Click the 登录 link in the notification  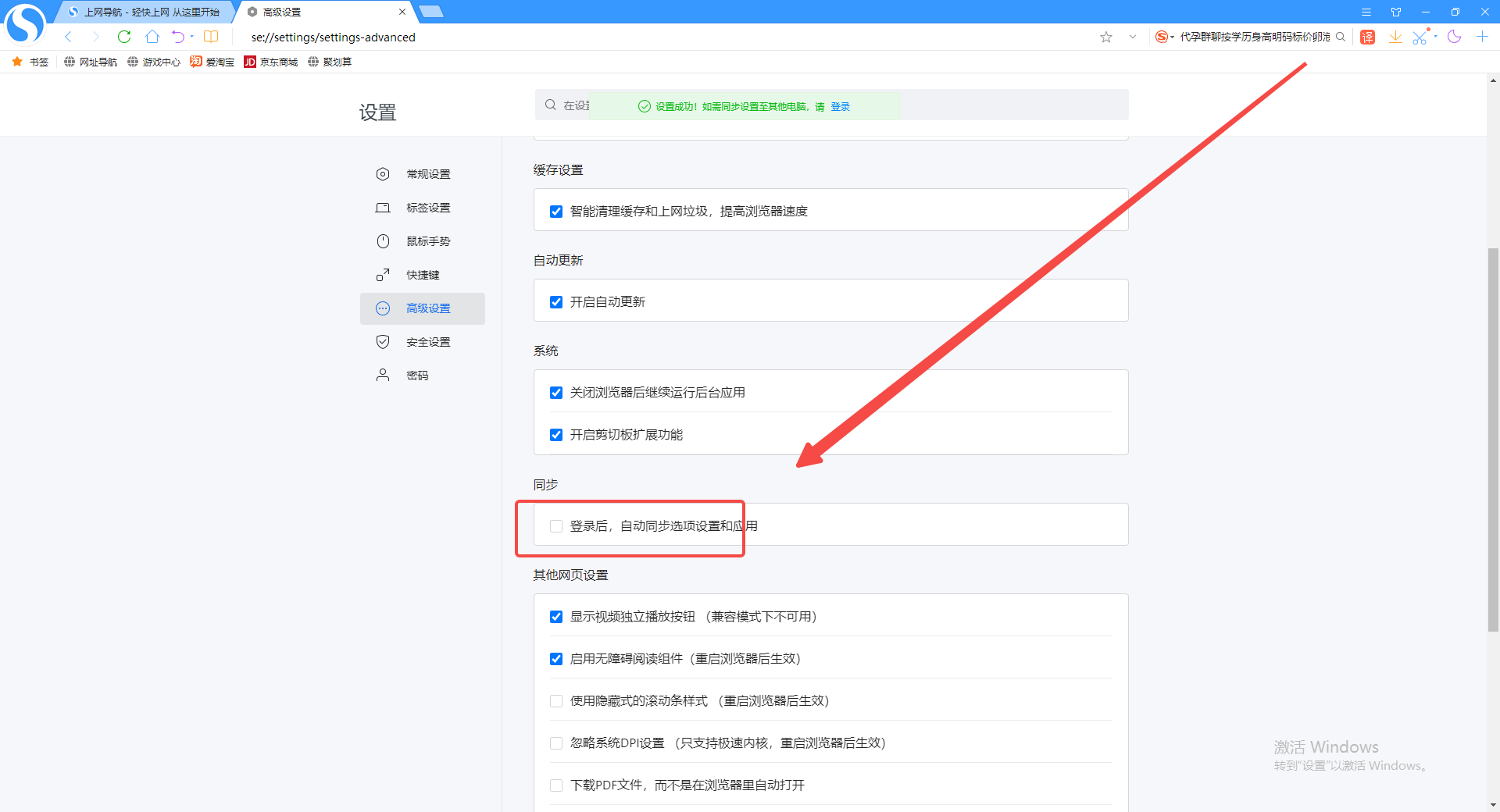(x=840, y=106)
